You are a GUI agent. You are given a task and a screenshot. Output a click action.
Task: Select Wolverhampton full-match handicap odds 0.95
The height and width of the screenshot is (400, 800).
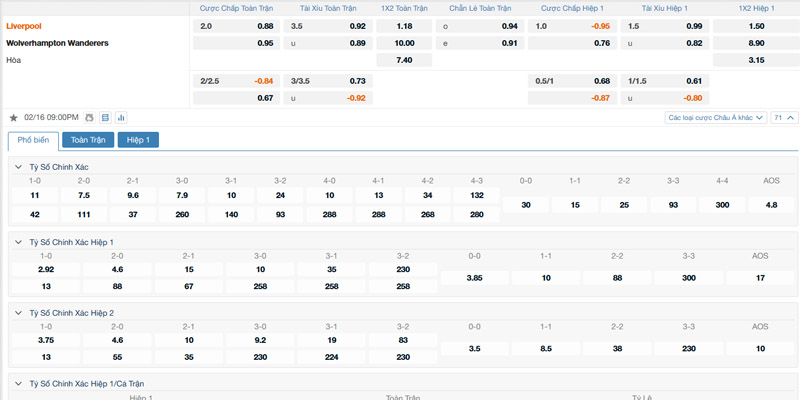coord(237,43)
